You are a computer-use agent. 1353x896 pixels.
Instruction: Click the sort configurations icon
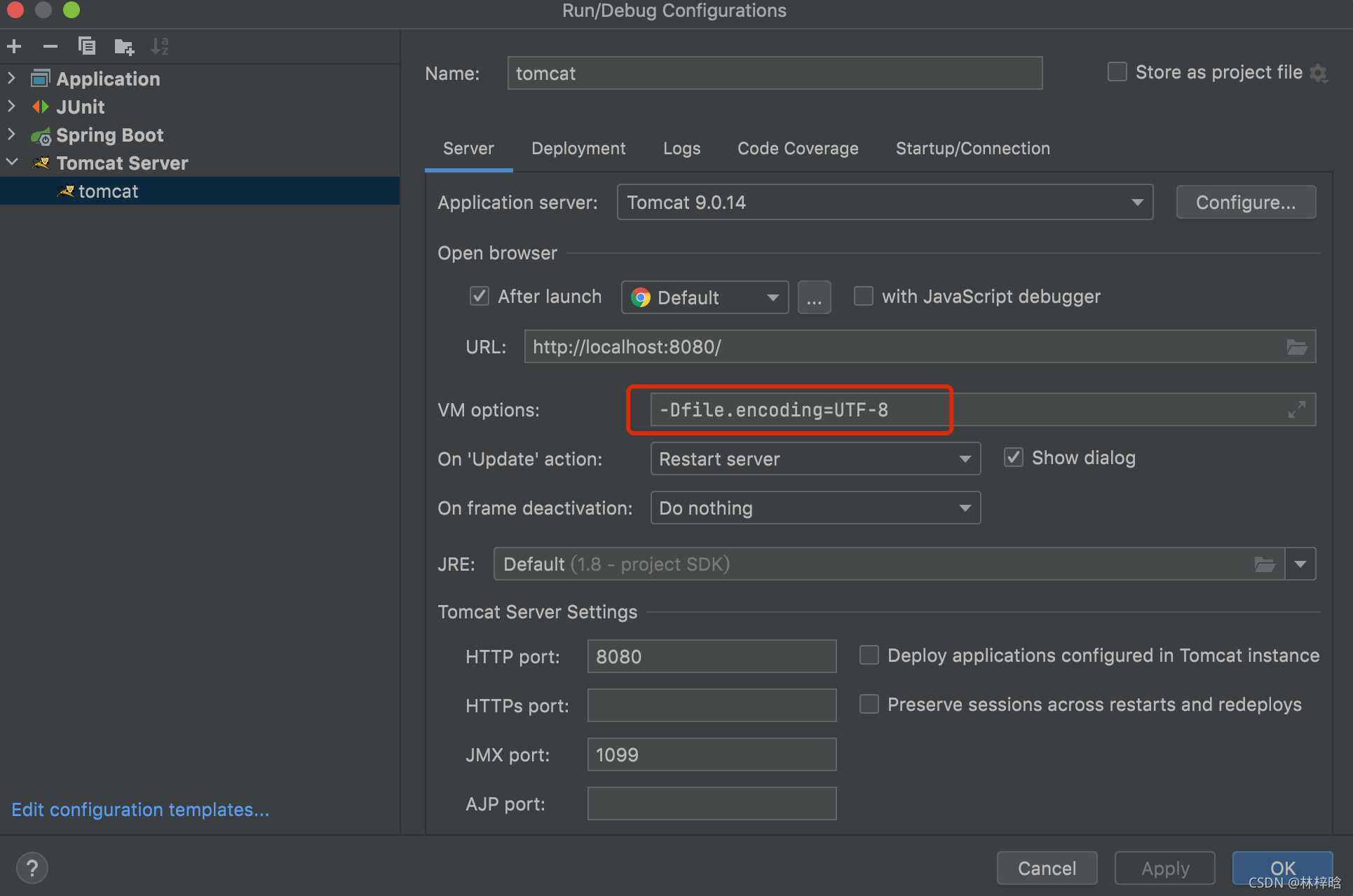click(160, 47)
